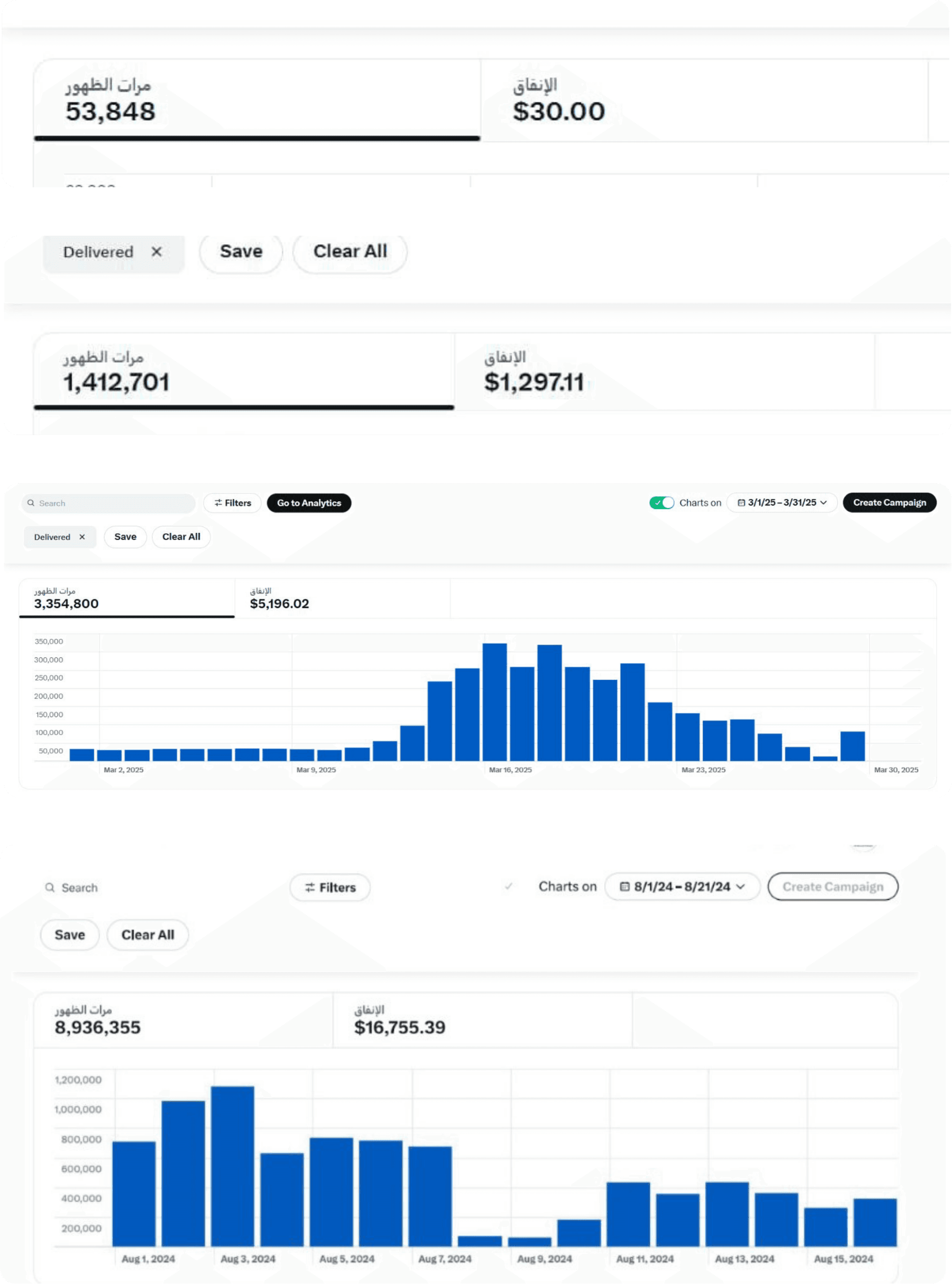952x1284 pixels.
Task: Expand the chevron after 8/21/24
Action: click(x=740, y=886)
